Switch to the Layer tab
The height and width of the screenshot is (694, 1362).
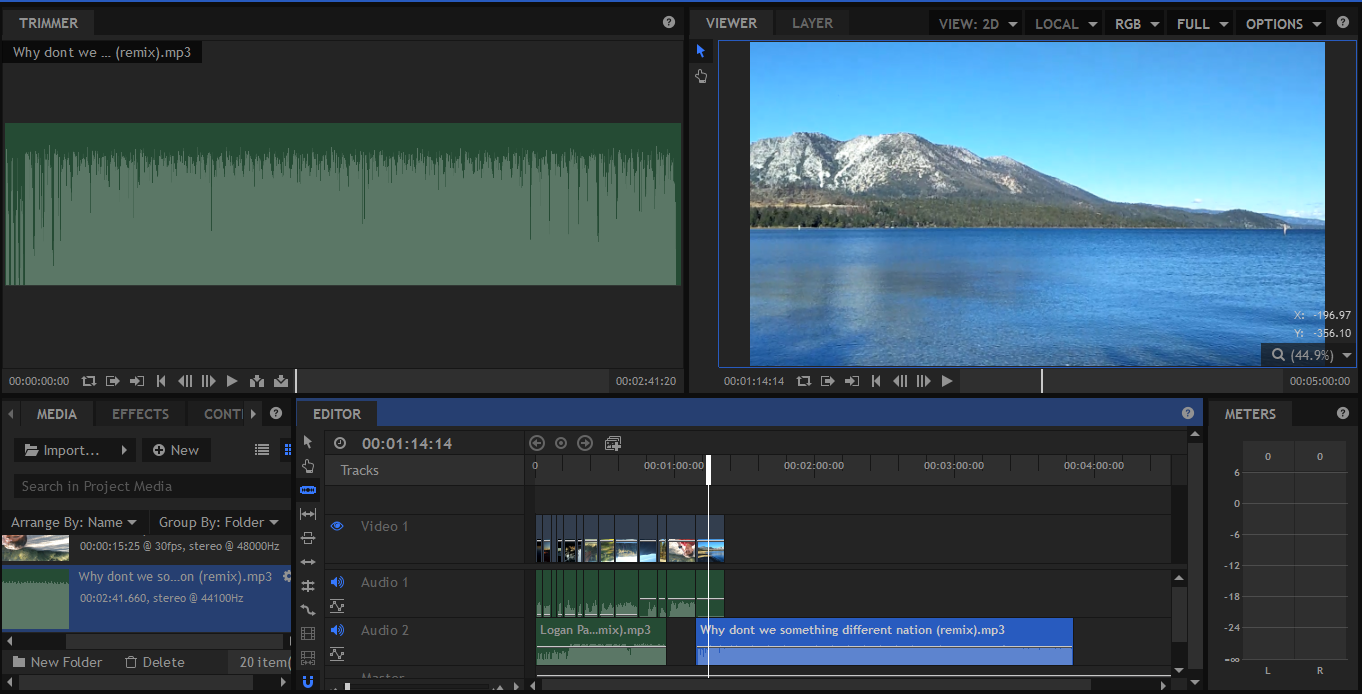(x=812, y=23)
